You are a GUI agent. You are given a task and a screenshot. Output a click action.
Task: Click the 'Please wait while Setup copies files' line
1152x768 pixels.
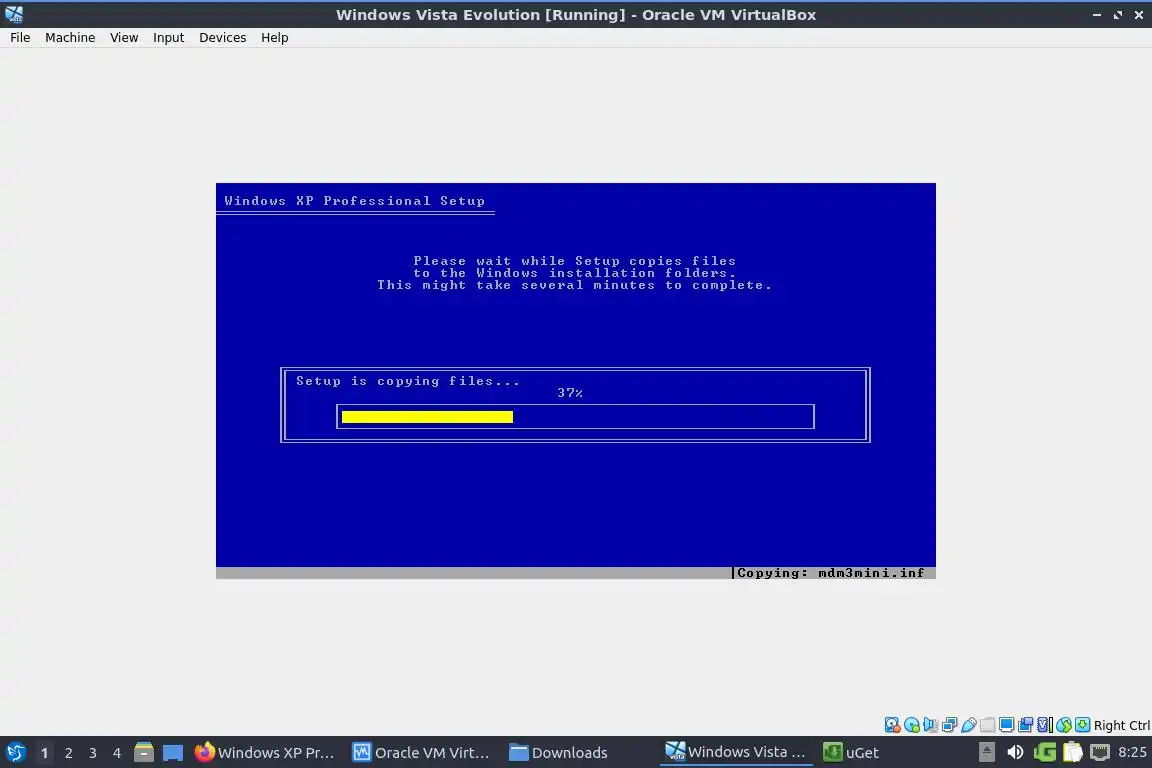tap(575, 261)
